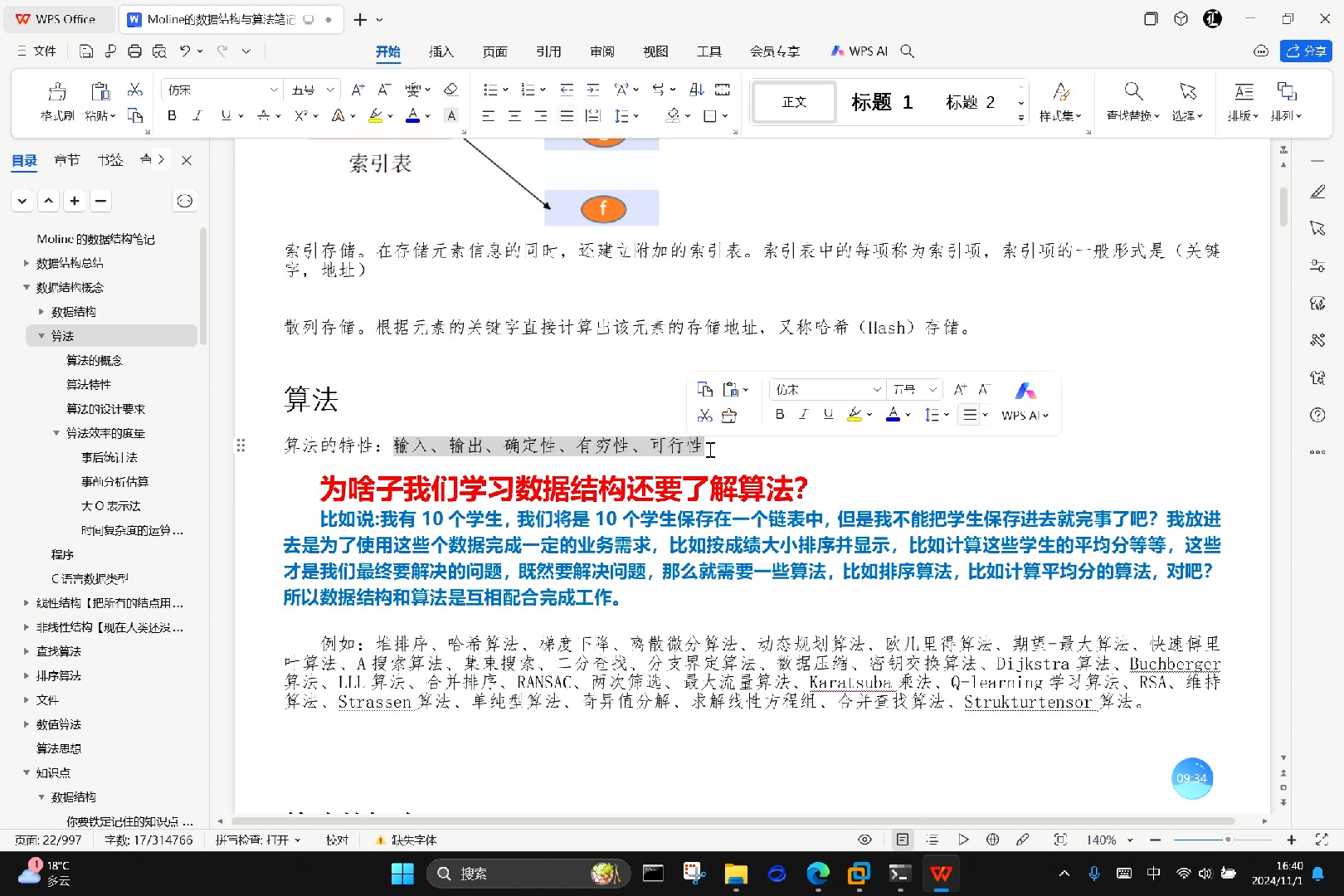Click the Cut scissors icon in ribbon
The height and width of the screenshot is (896, 1344).
pyautogui.click(x=135, y=90)
